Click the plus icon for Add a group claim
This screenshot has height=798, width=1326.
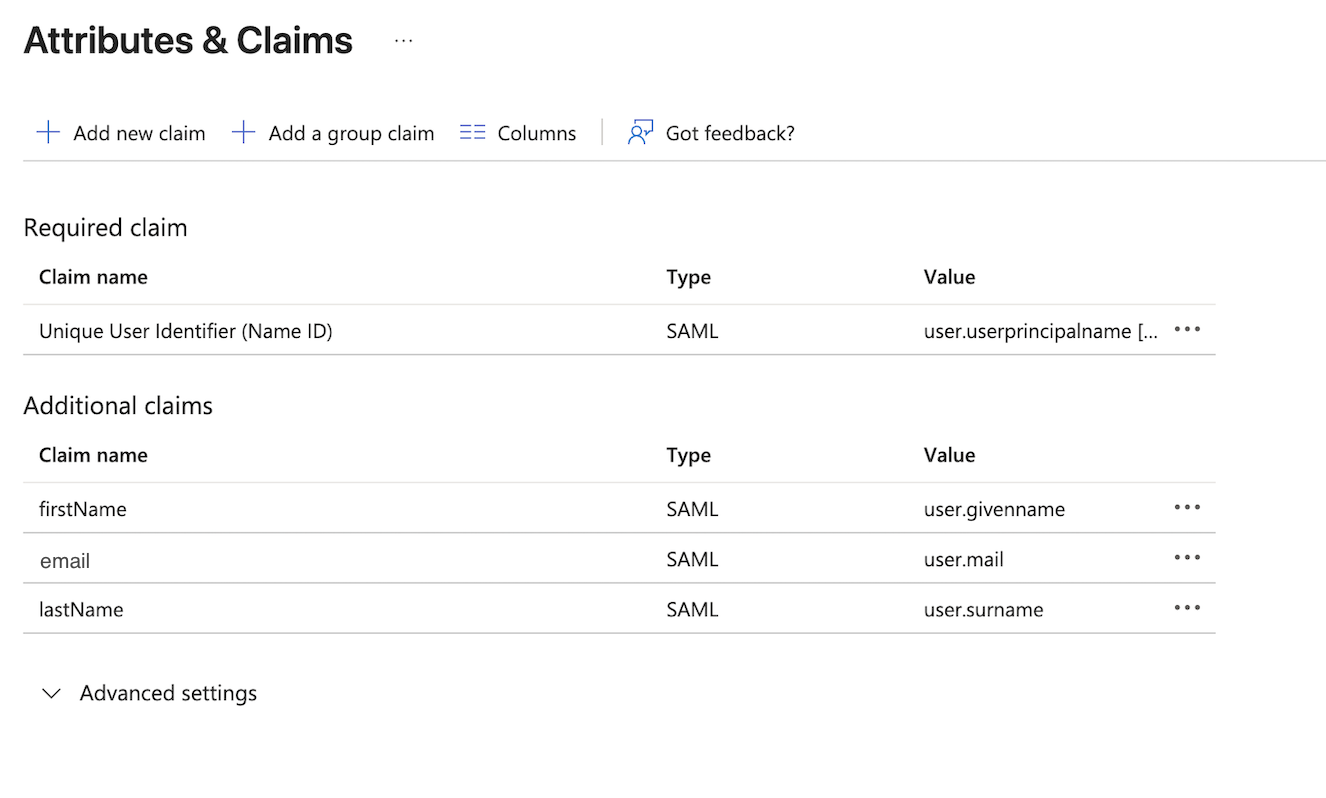pyautogui.click(x=243, y=132)
